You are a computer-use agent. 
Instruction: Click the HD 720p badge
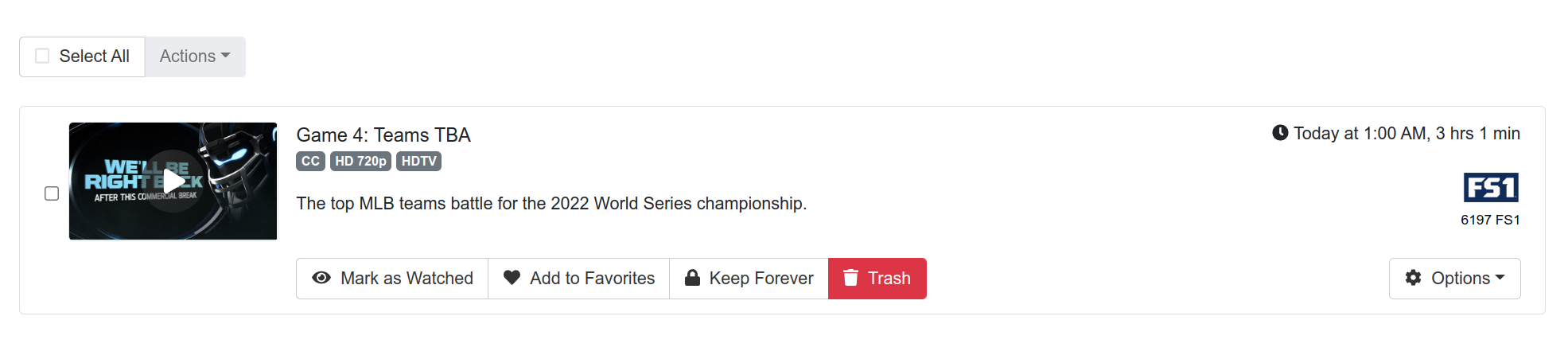pos(360,162)
